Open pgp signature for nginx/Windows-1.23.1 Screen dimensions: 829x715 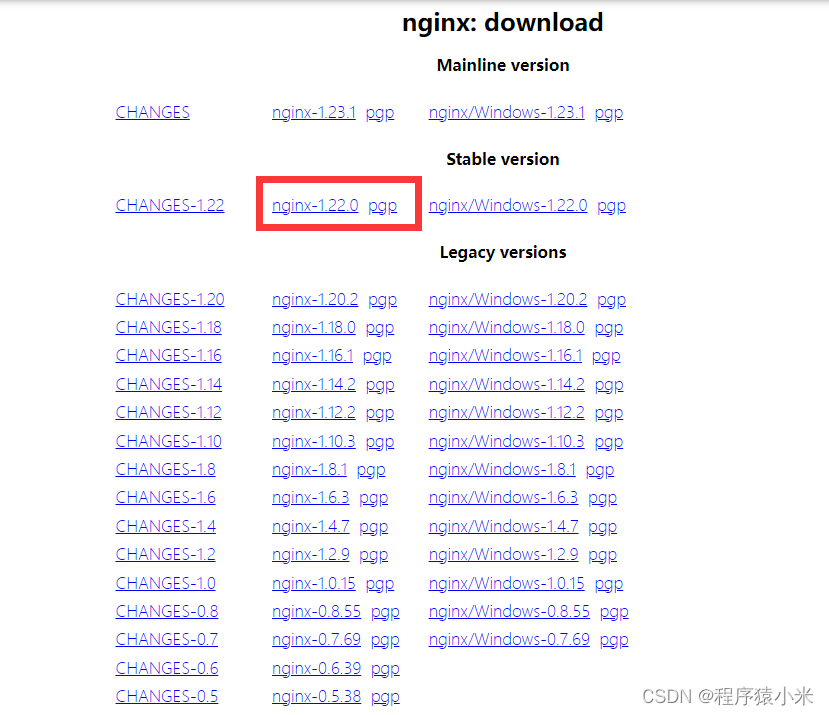click(609, 113)
